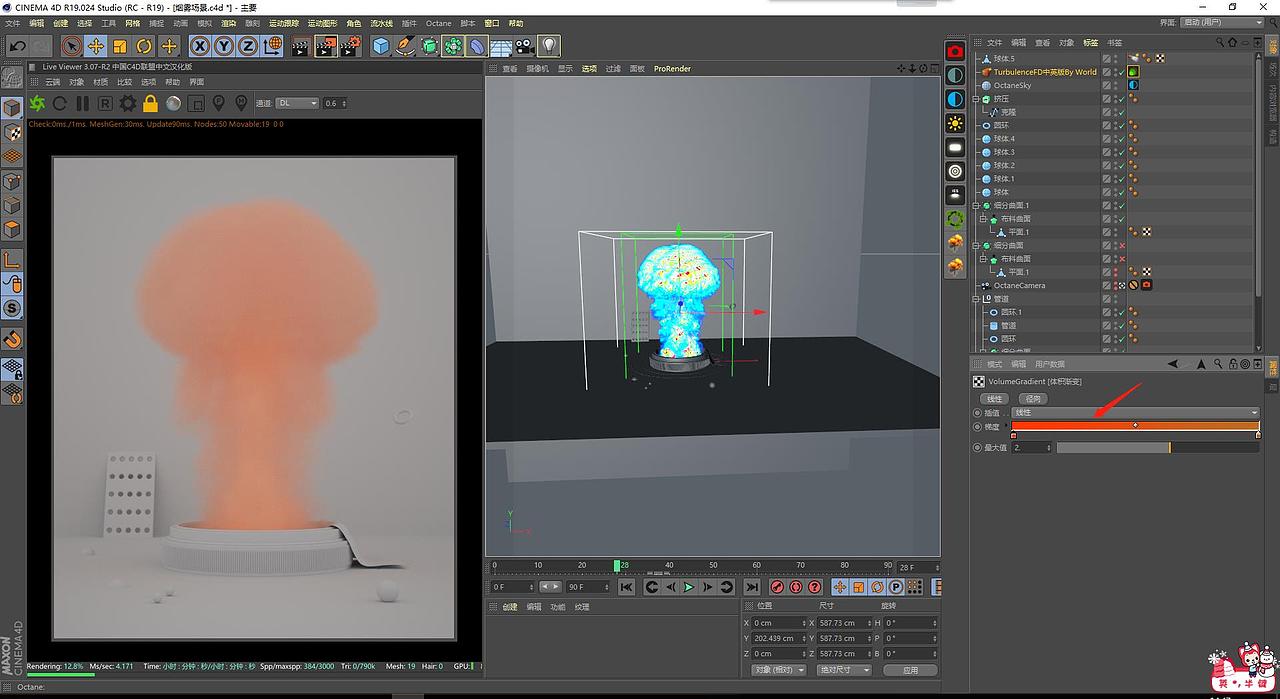Open the 插值 dropdown set to 线性

click(1135, 412)
